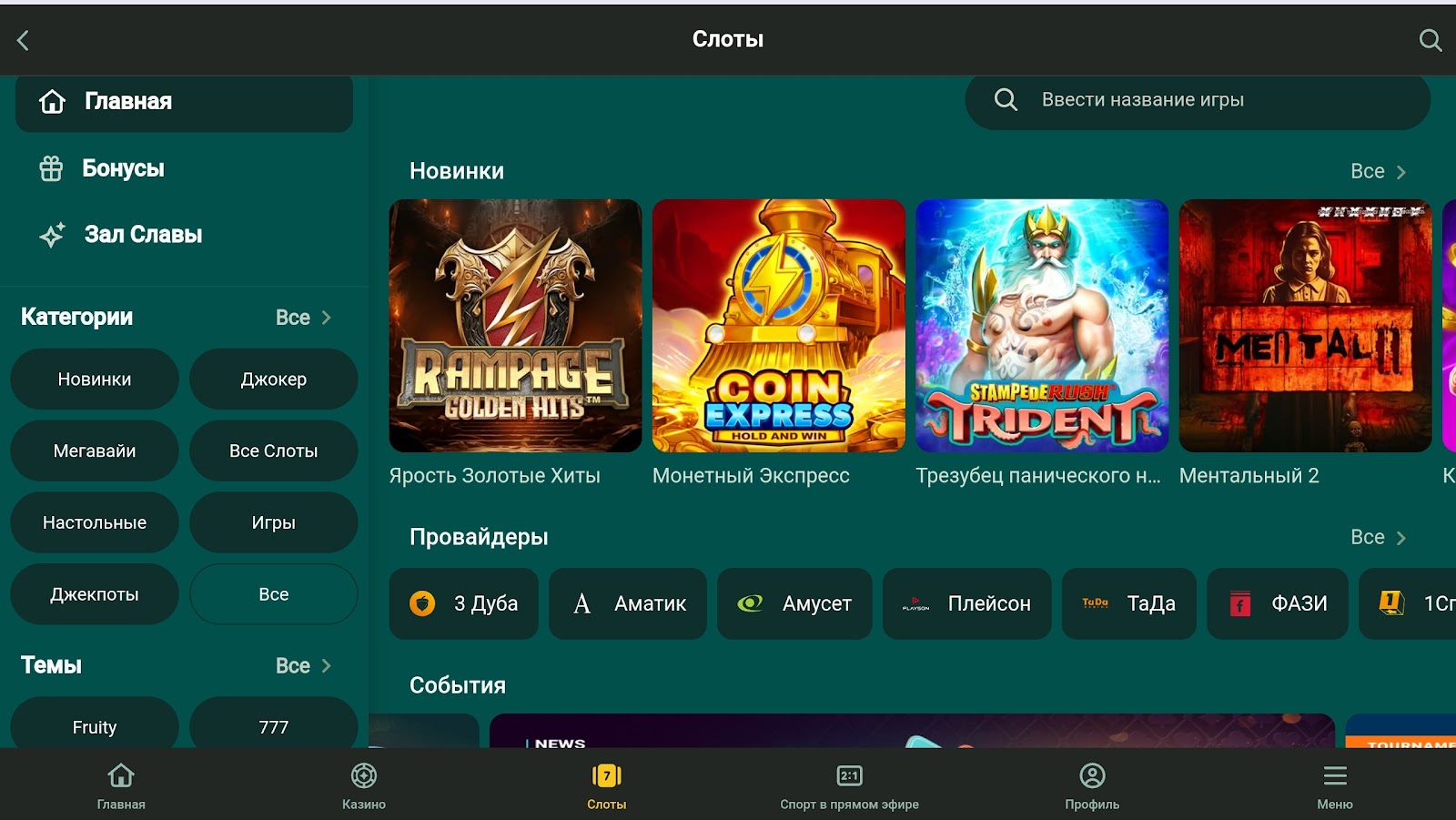Expand all Категории via Все chevron

coord(303,318)
